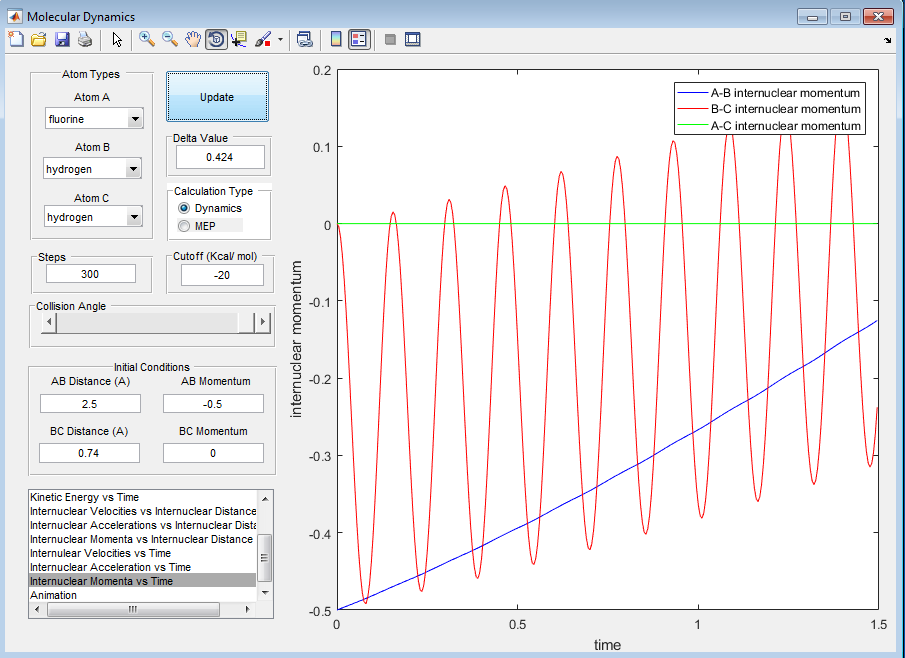Select Kinetic Energy vs Time plot
This screenshot has height=658, width=905.
pos(85,497)
